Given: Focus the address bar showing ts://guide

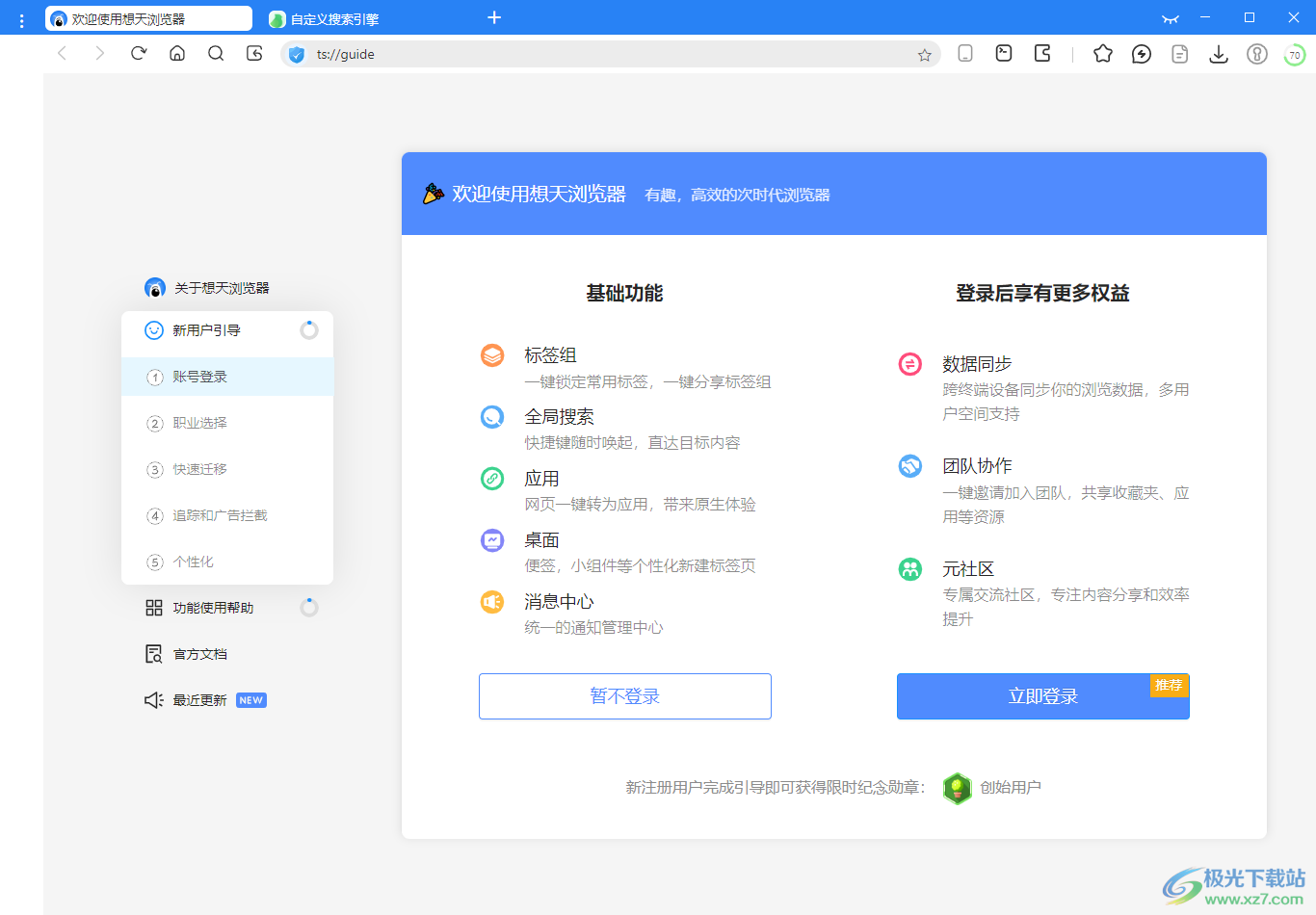Looking at the screenshot, I should tap(612, 54).
